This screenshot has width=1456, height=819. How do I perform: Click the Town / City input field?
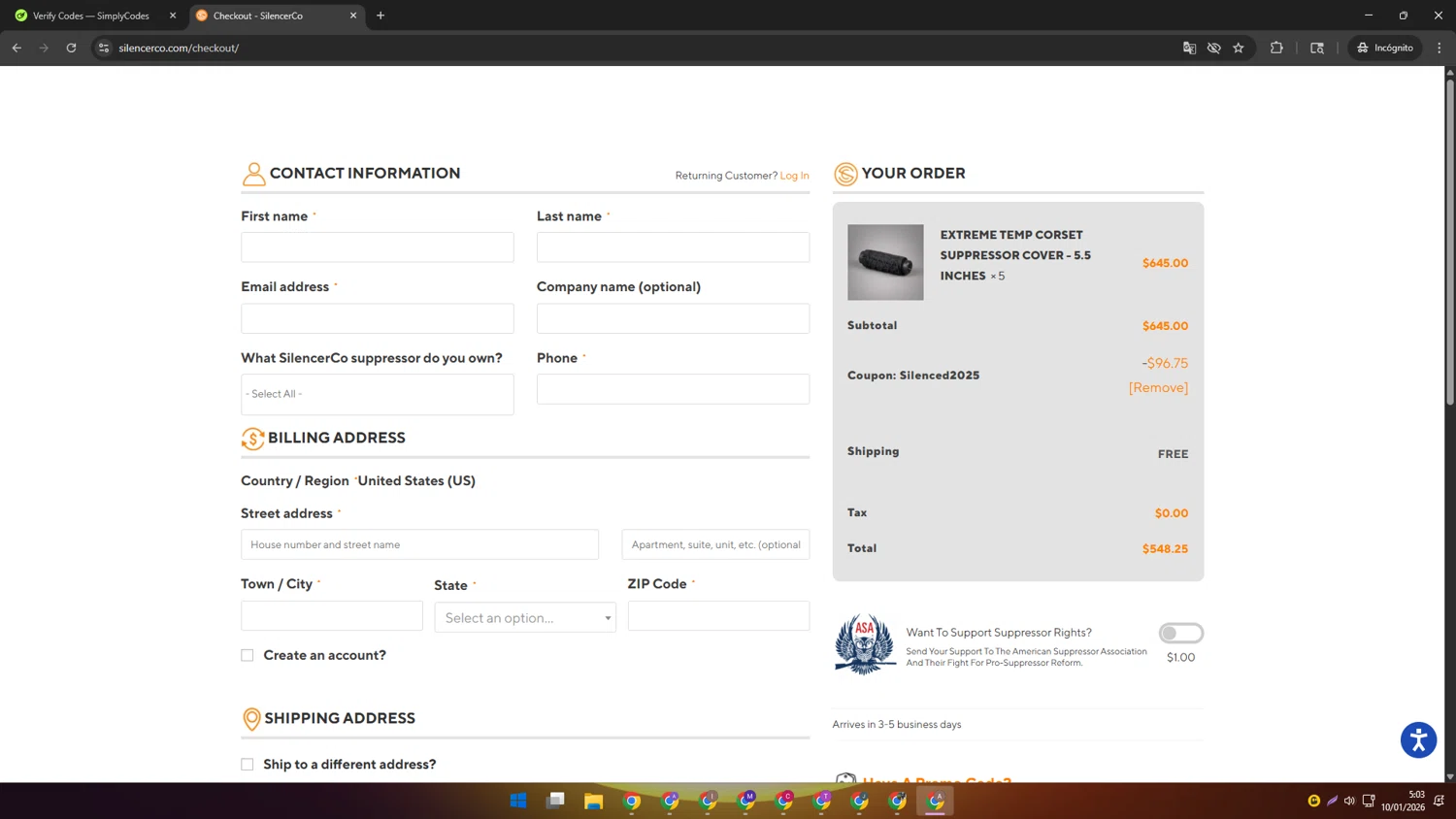[332, 616]
